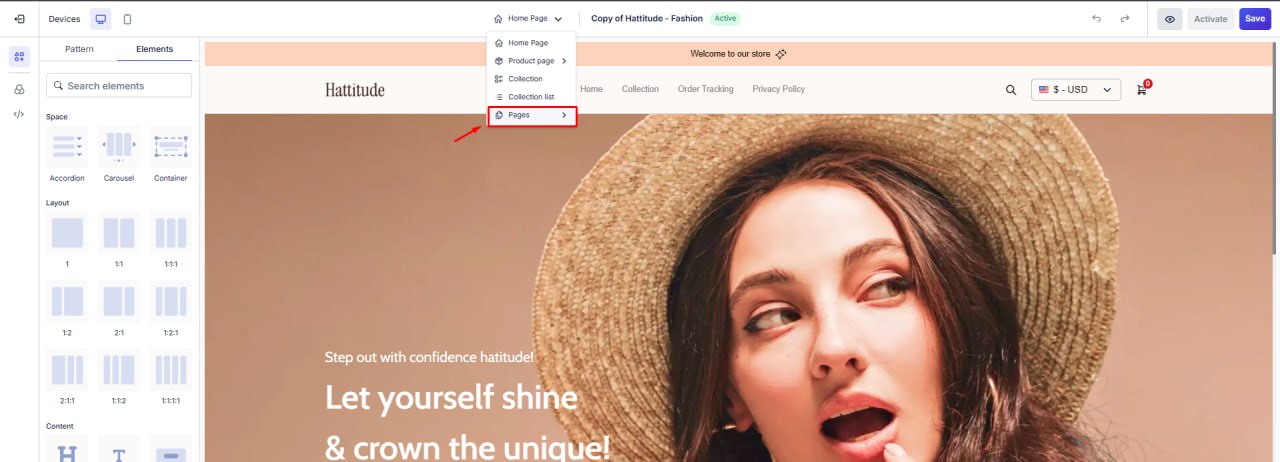Click the Save button
Screen dimensions: 1280x462
tap(1254, 19)
